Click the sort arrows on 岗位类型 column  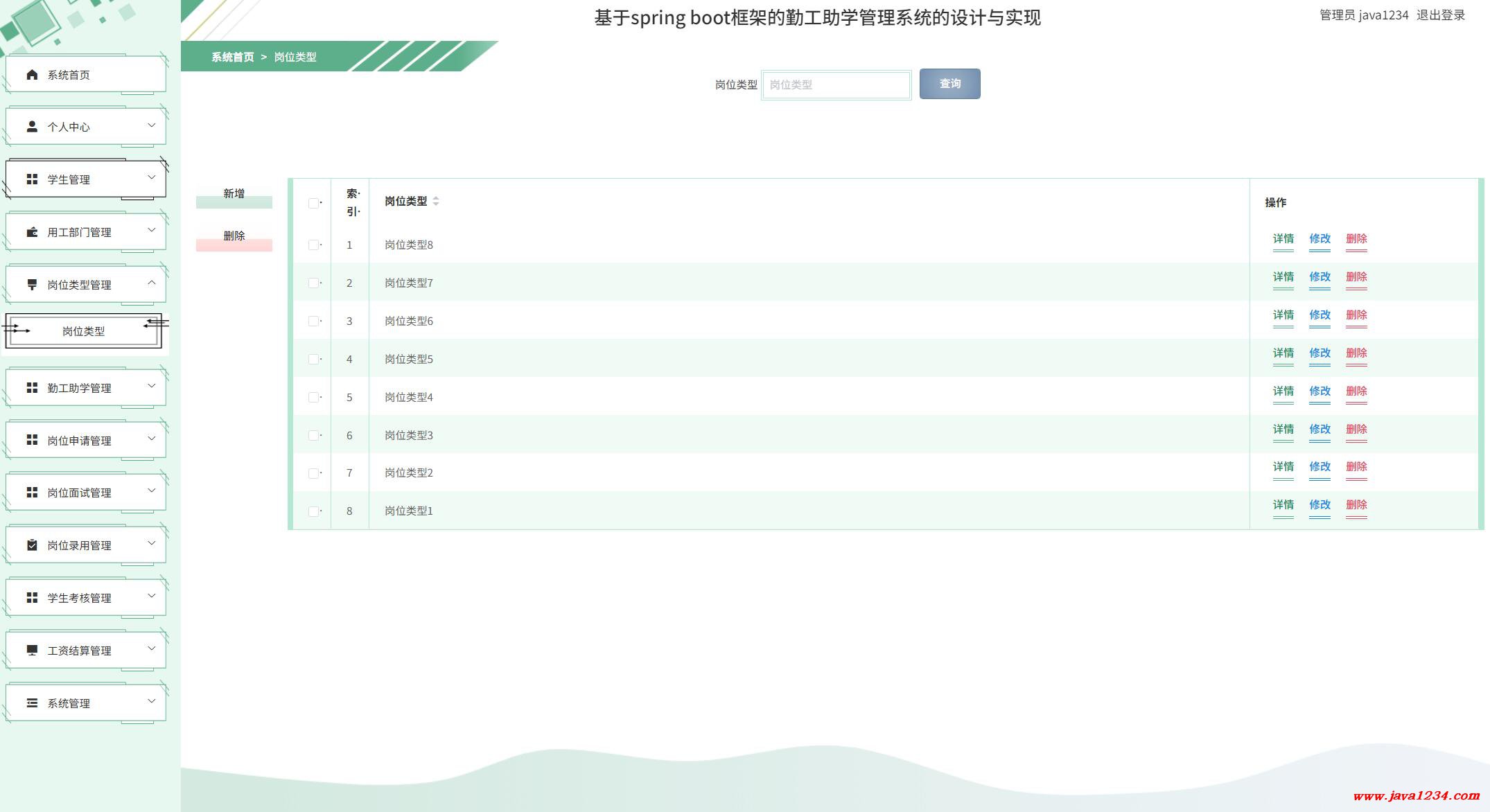pyautogui.click(x=436, y=202)
